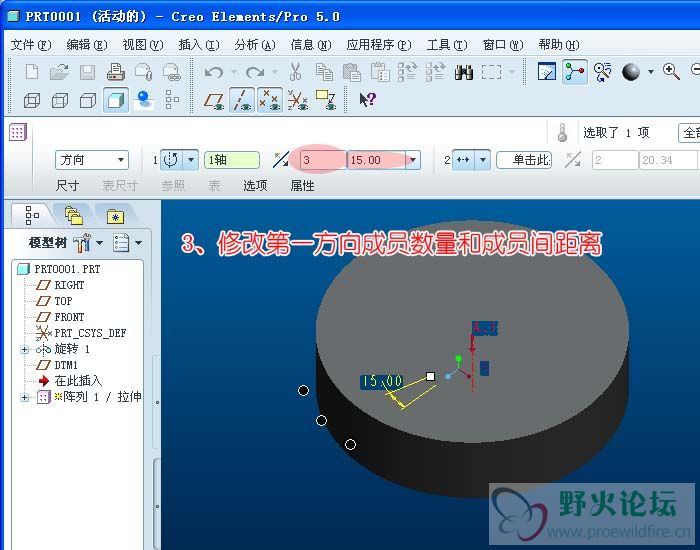
Task: Open the 文件(F) menu
Action: pos(31,45)
